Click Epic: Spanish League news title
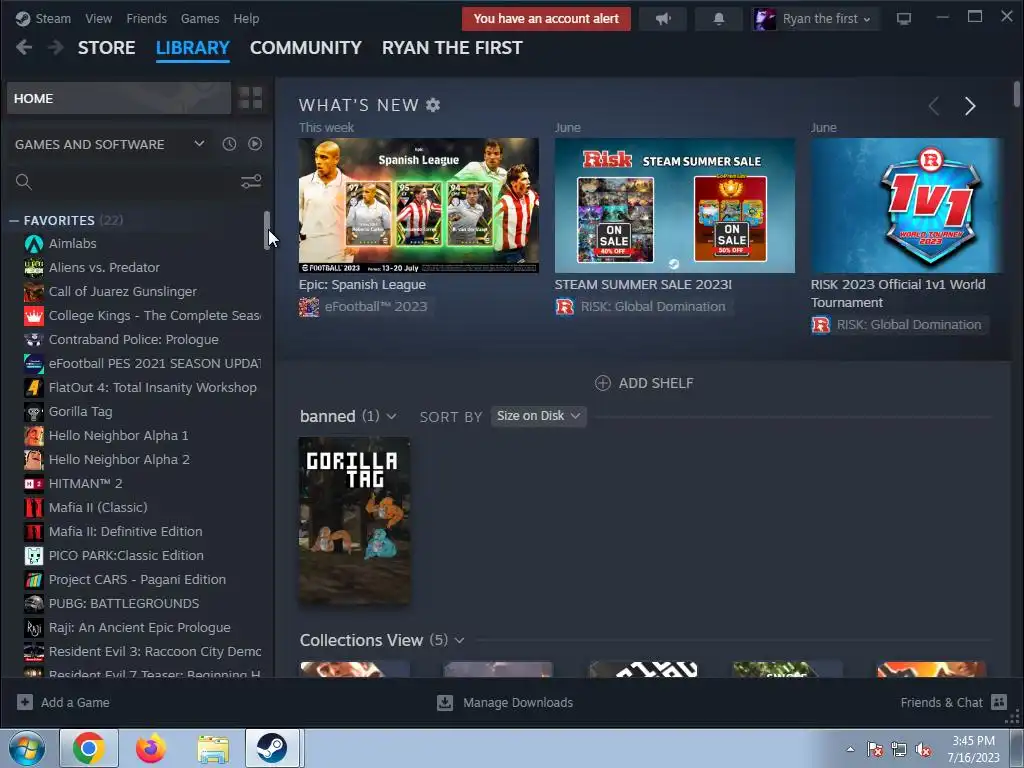The height and width of the screenshot is (768, 1024). point(362,285)
